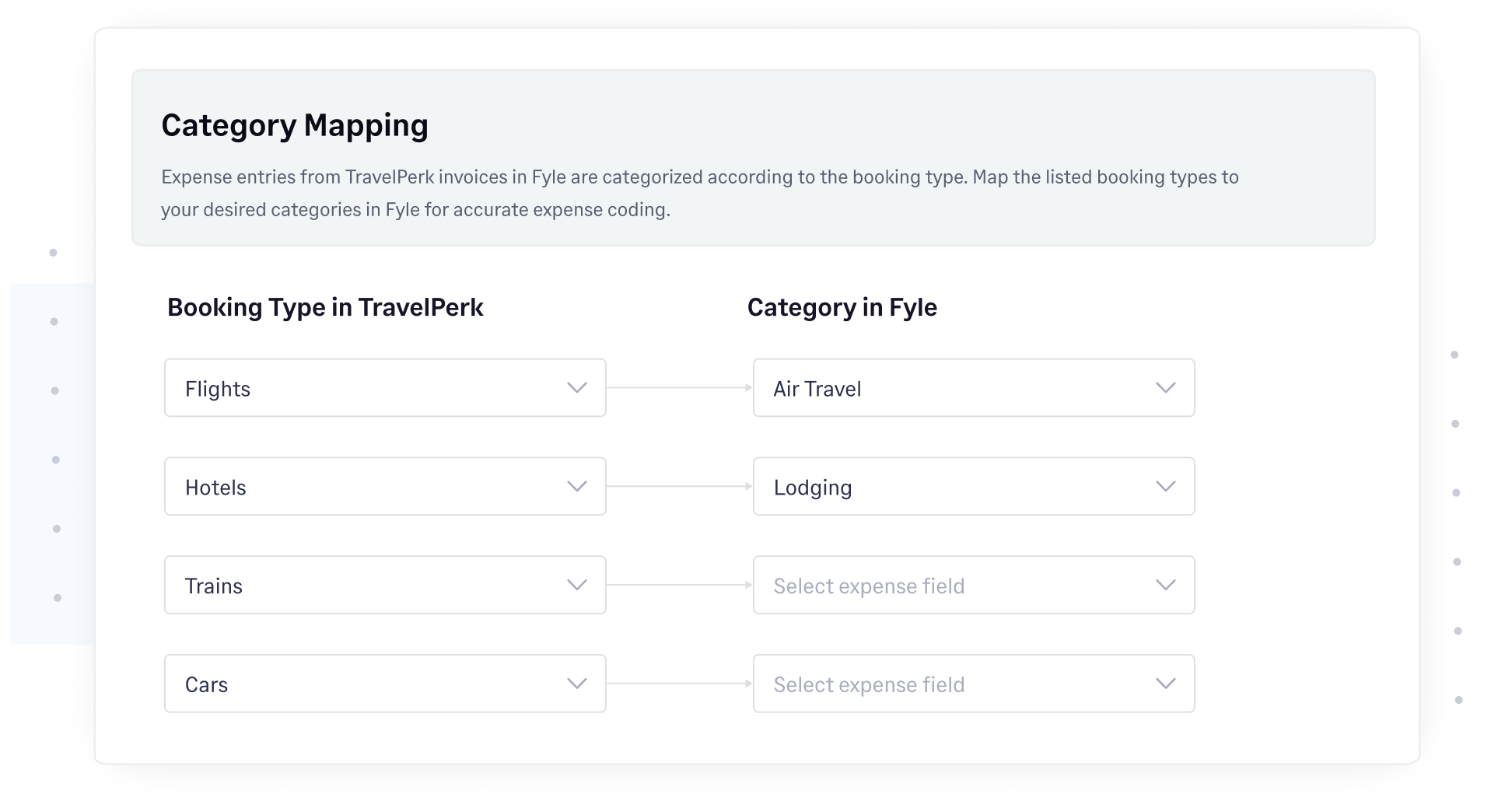Image resolution: width=1512 pixels, height=808 pixels.
Task: Click the chevron on the Flights field
Action: click(x=576, y=388)
